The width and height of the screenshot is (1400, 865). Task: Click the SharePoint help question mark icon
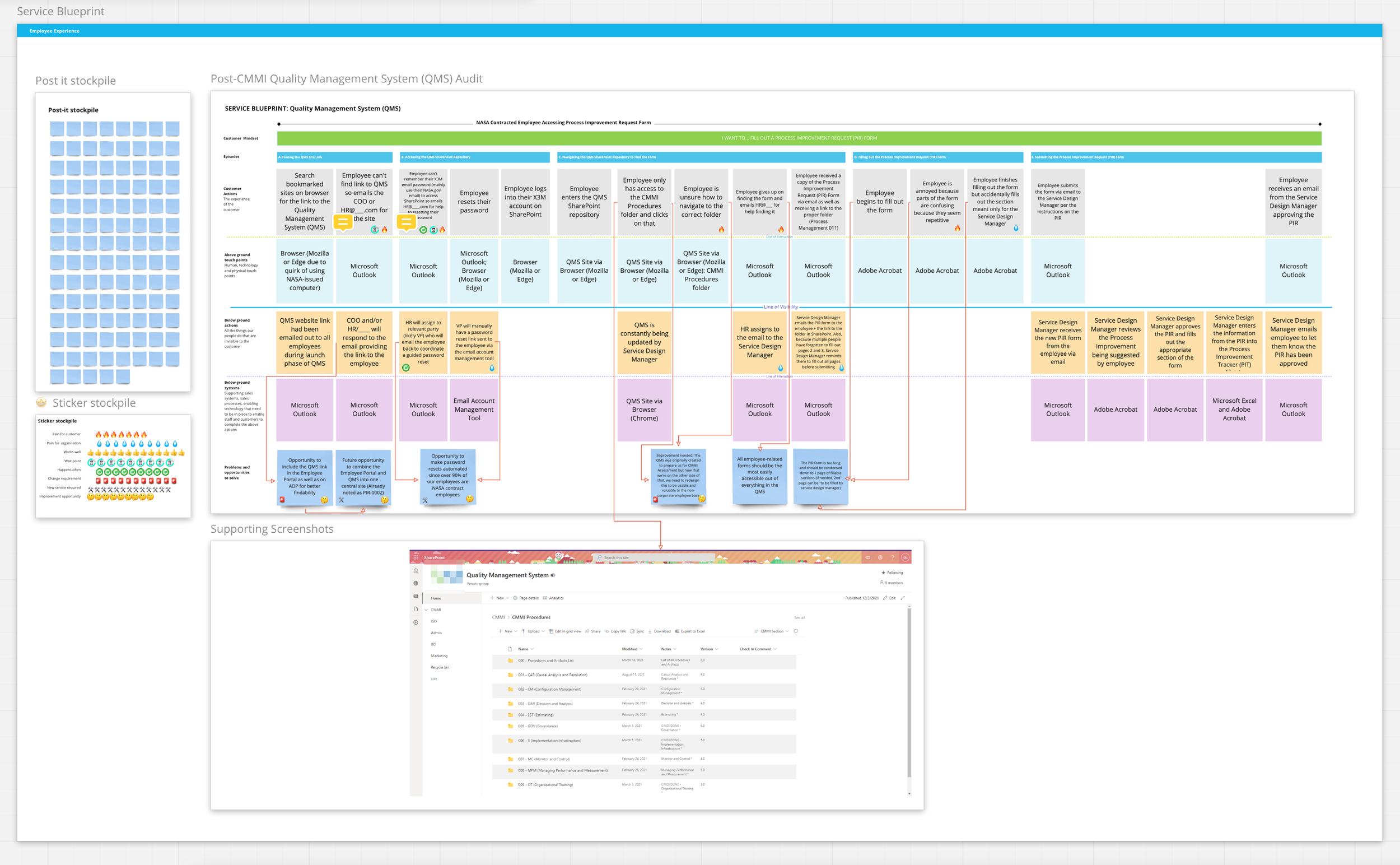pyautogui.click(x=892, y=557)
